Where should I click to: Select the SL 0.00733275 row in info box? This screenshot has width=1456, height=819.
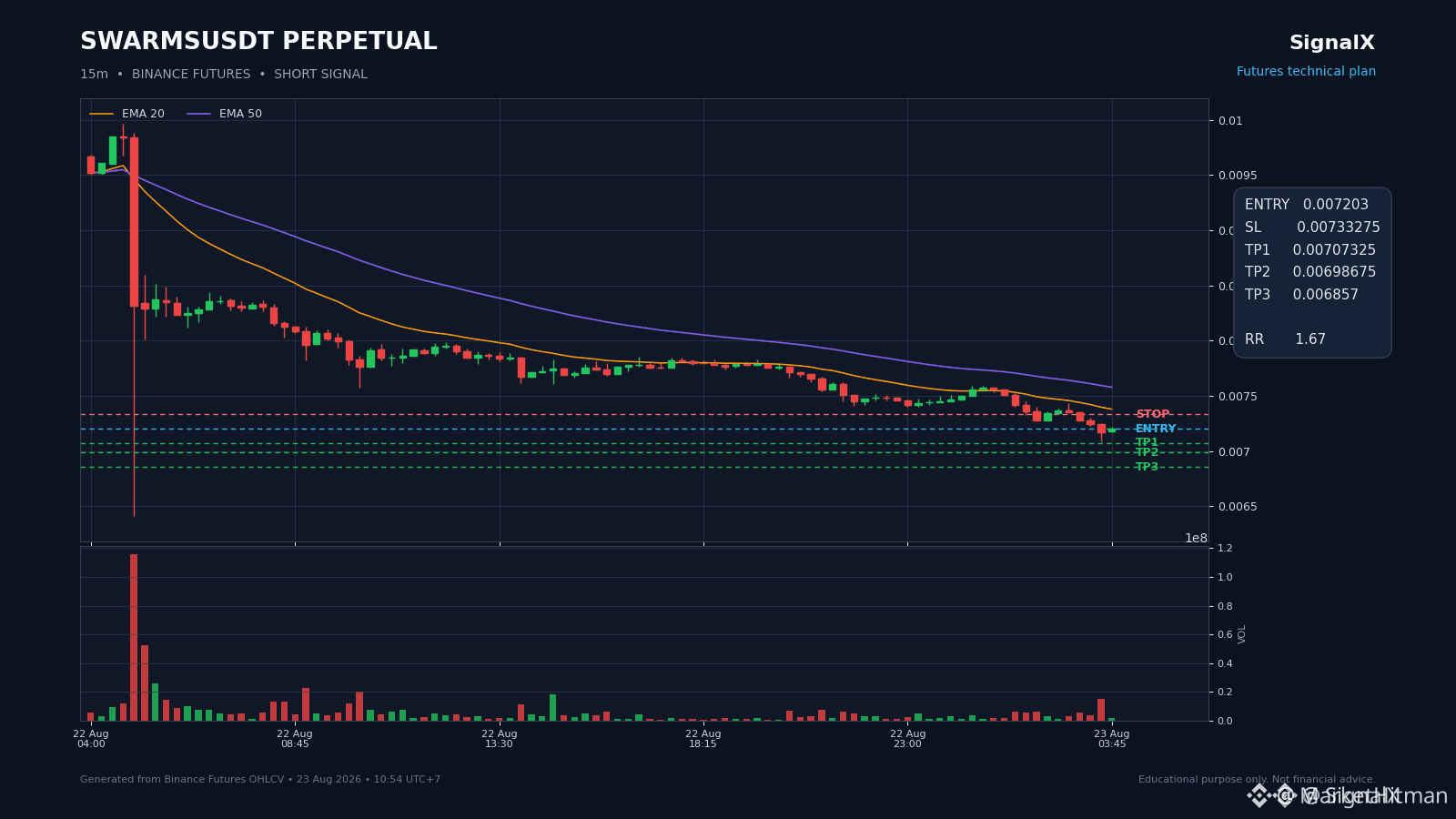click(1312, 227)
